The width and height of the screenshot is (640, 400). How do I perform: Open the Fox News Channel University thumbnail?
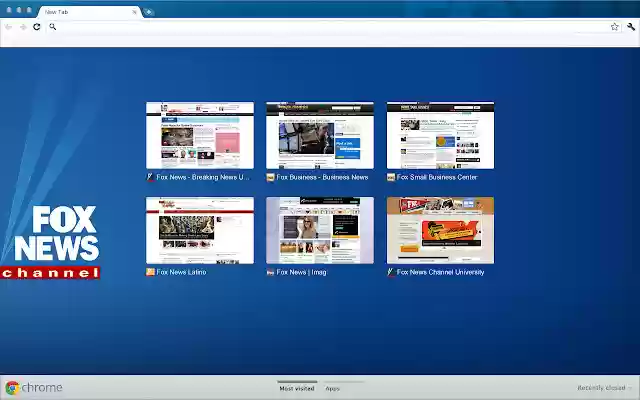pos(440,231)
